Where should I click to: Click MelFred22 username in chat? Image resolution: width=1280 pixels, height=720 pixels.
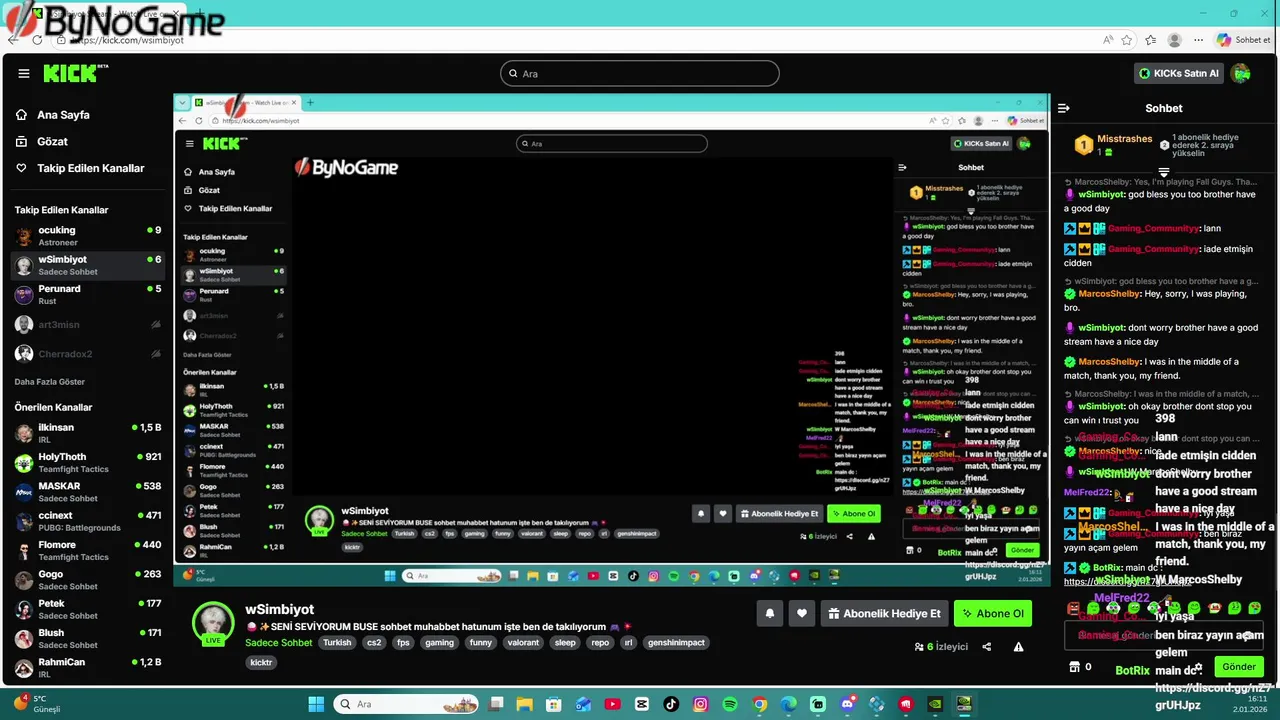(x=1088, y=492)
